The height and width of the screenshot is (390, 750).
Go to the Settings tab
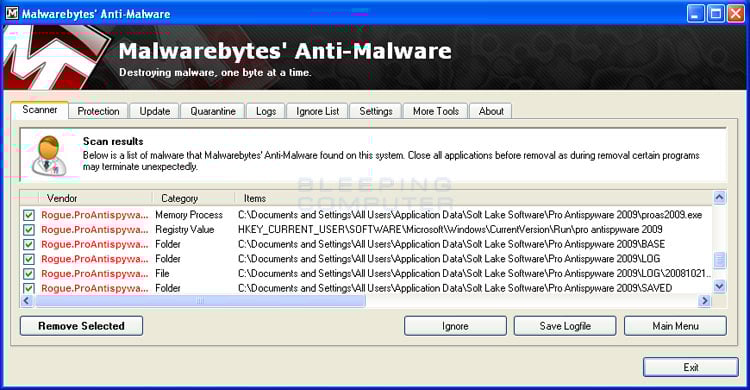(375, 111)
